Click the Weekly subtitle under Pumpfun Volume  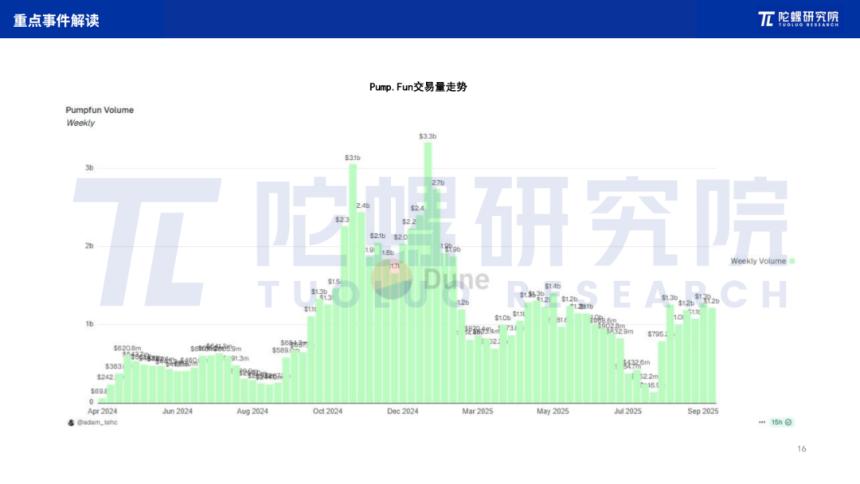[x=80, y=123]
